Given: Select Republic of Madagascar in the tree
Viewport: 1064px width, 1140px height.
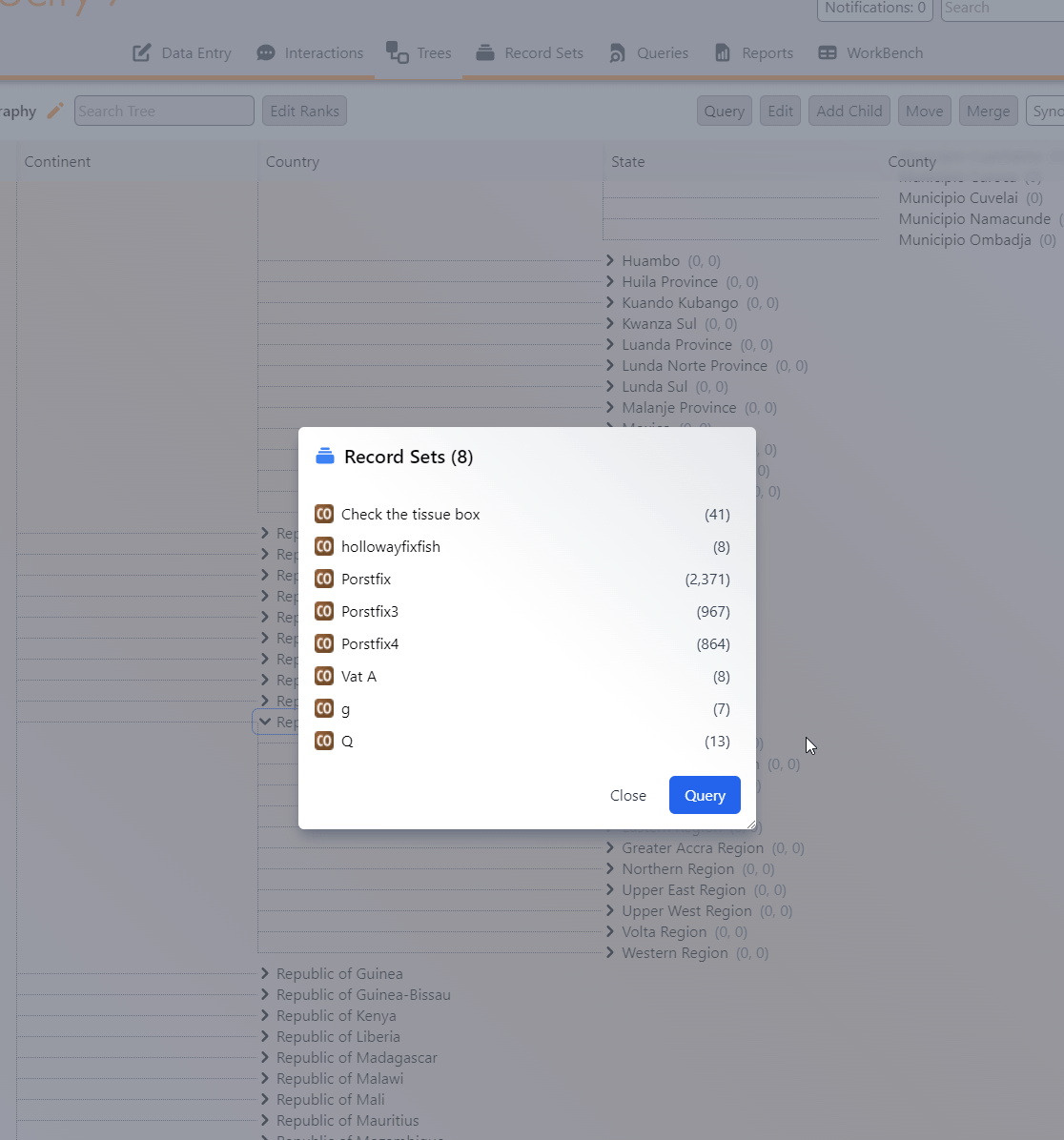Looking at the screenshot, I should coord(357,1058).
